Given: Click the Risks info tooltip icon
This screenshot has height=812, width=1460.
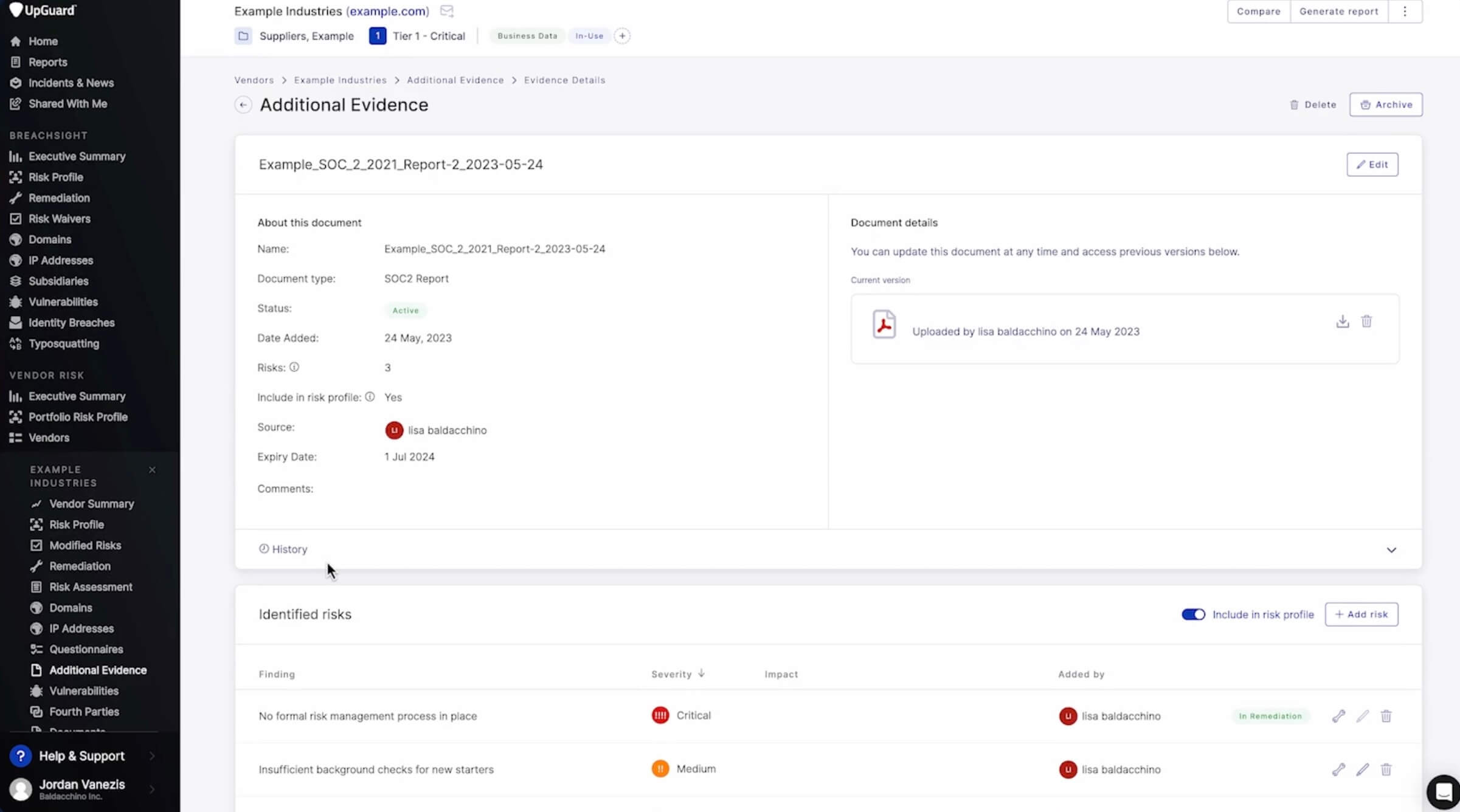Looking at the screenshot, I should [x=294, y=367].
